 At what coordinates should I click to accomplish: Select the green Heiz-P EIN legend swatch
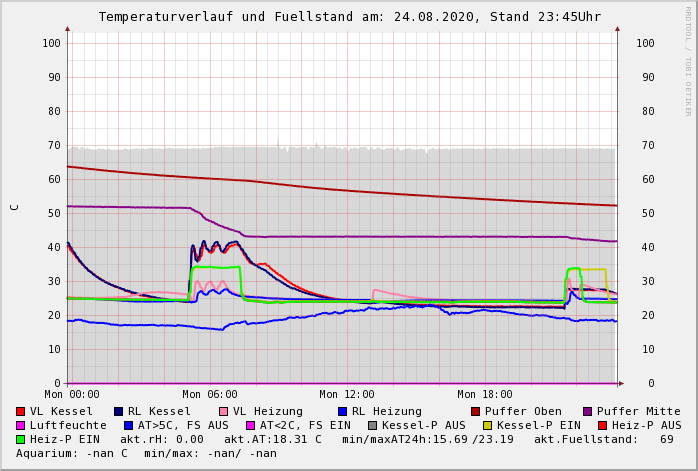(x=20, y=439)
